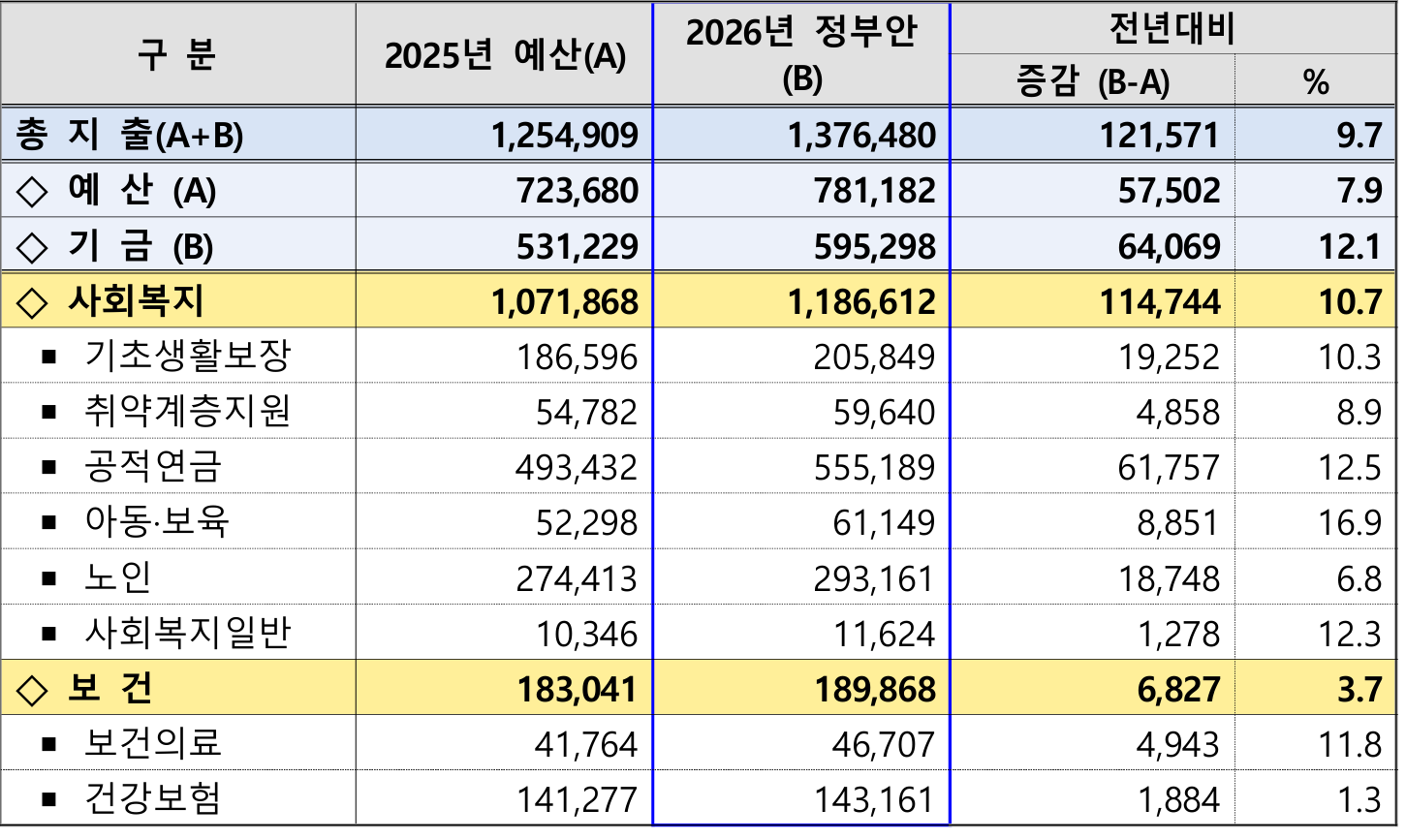Viewport: 1406px width, 840px height.
Task: Click the '증감 (B-A)' subheader
Action: tap(1092, 81)
